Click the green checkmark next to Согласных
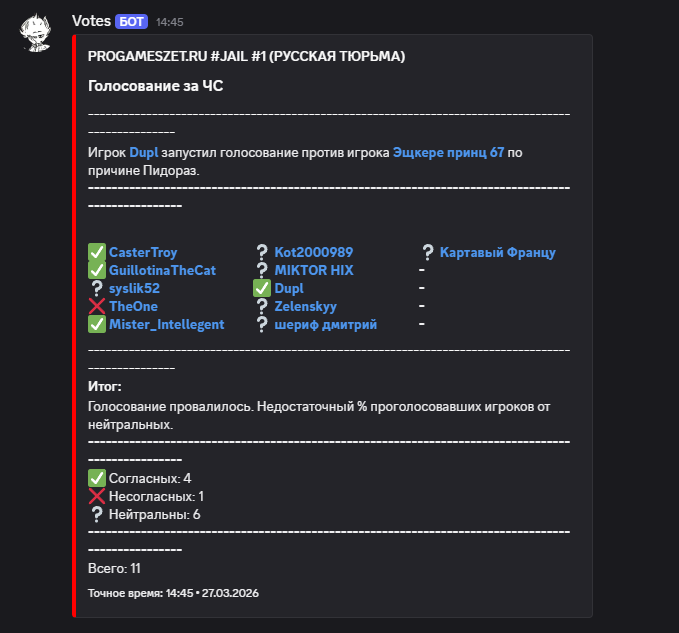Image resolution: width=679 pixels, height=633 pixels. pos(97,478)
